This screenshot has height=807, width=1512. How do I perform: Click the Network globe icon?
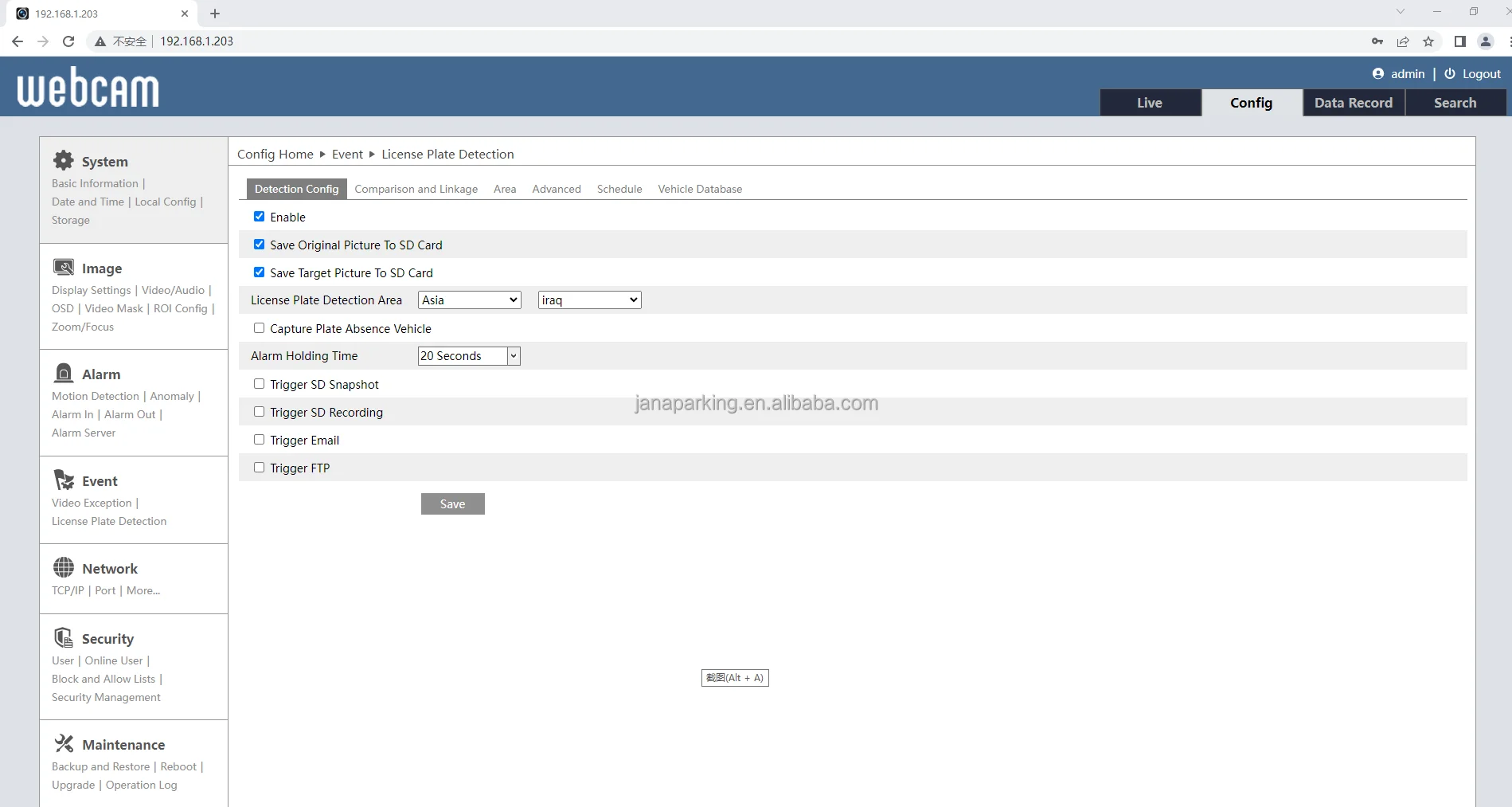pos(64,567)
